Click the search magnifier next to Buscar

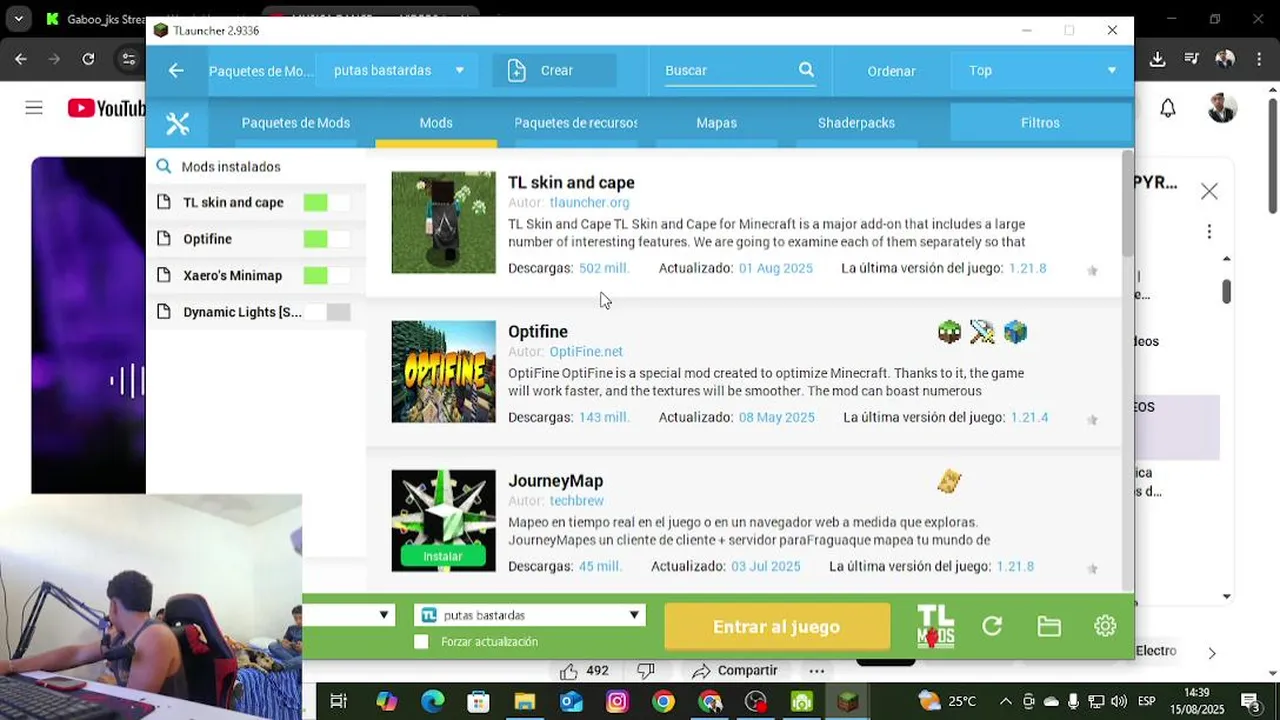pos(806,69)
